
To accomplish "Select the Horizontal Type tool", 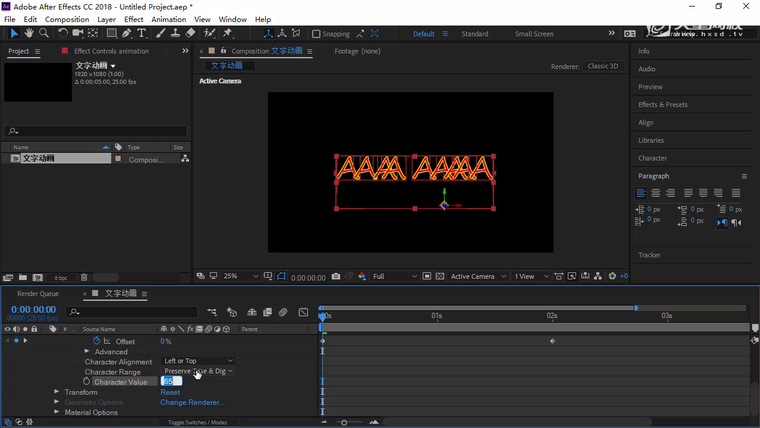I will tap(144, 33).
